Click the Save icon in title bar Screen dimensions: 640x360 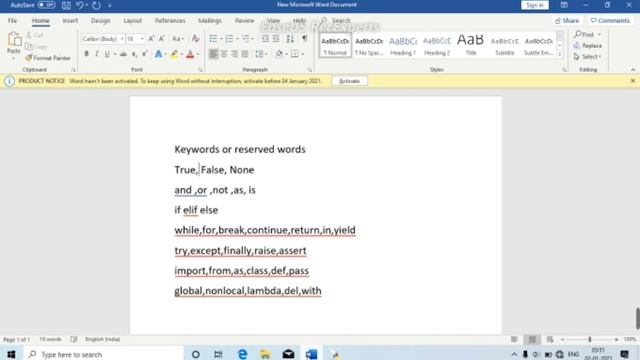coord(66,5)
